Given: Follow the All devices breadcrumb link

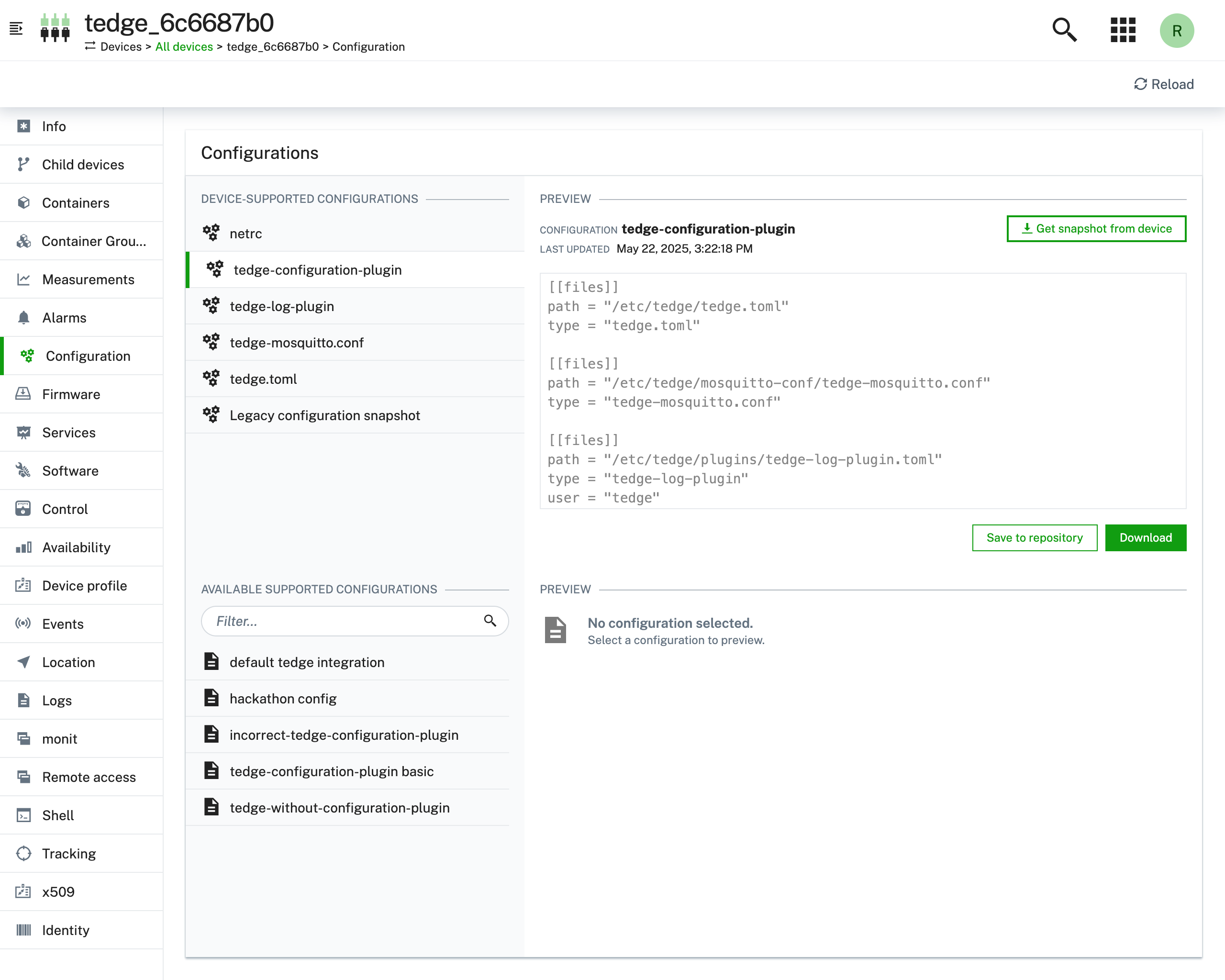Looking at the screenshot, I should pos(184,46).
